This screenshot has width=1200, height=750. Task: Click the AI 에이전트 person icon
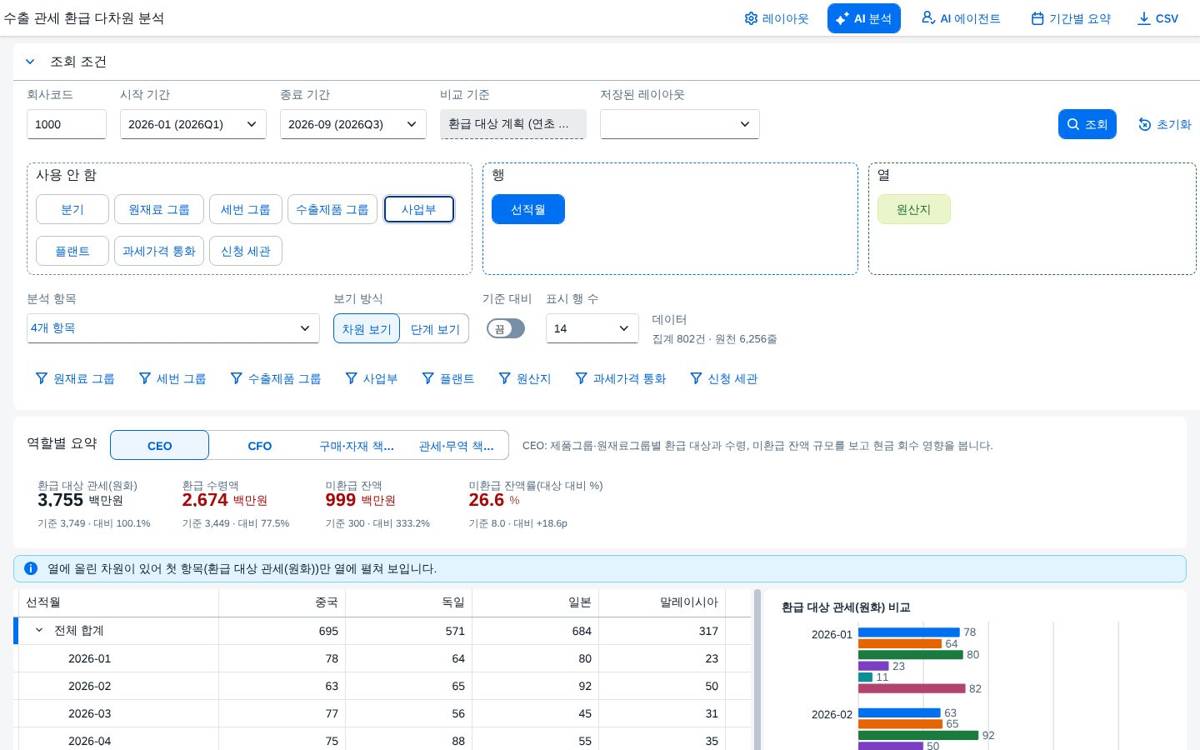(x=928, y=18)
